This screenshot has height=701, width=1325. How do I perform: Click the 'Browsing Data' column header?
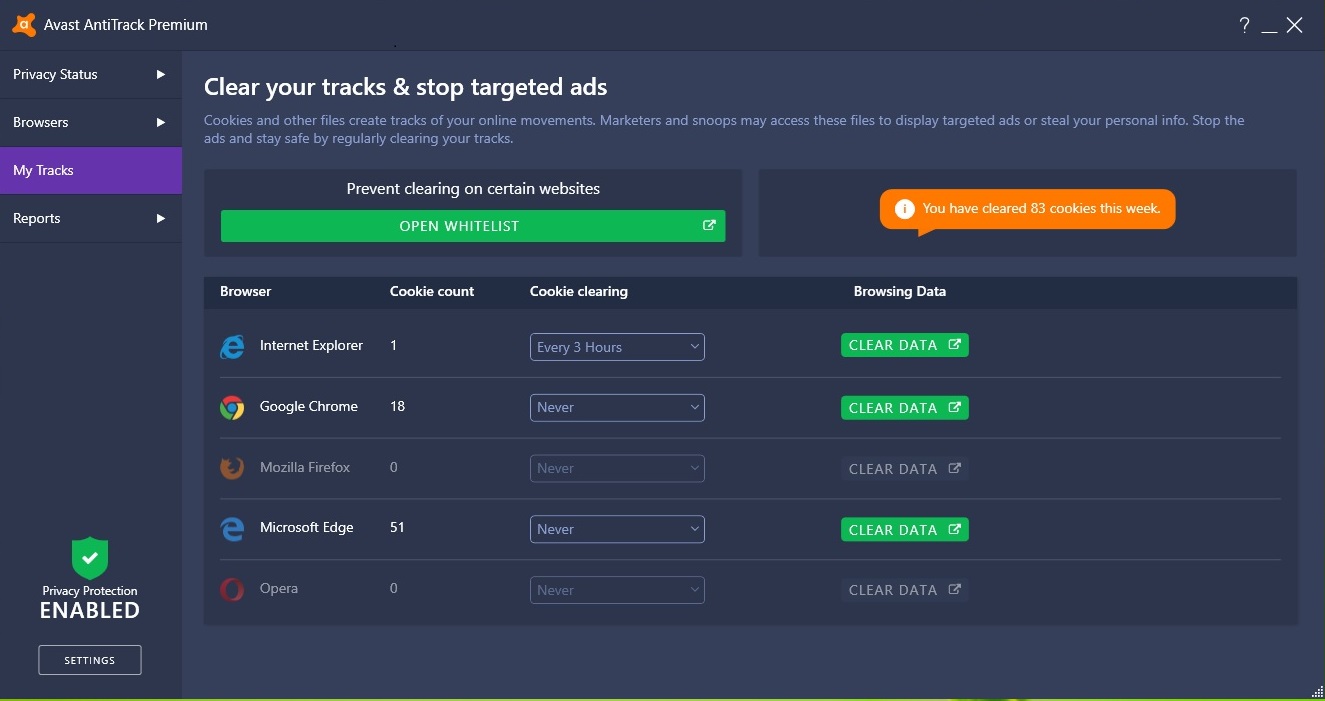click(x=900, y=291)
